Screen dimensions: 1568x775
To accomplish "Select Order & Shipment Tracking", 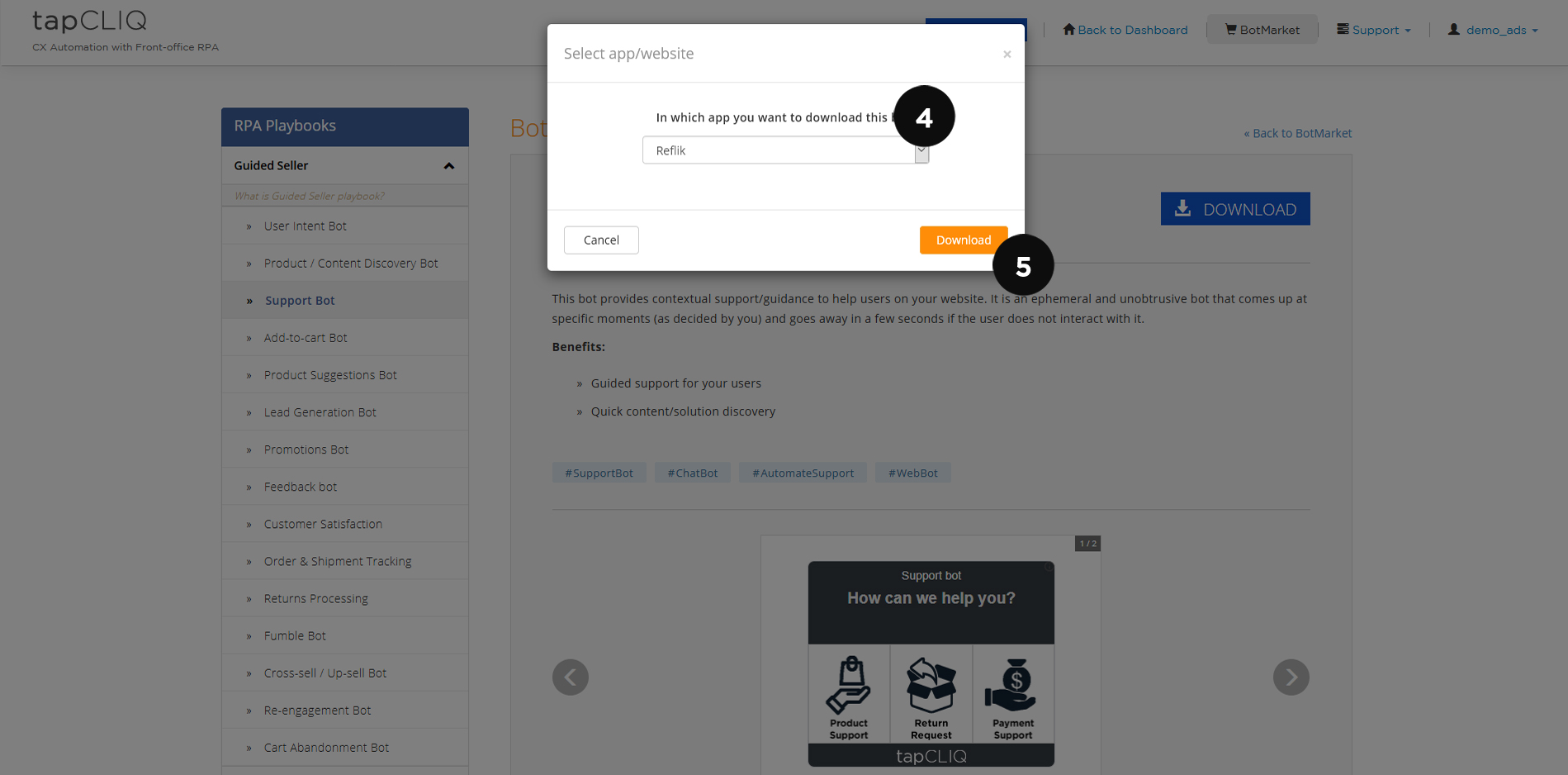I will (345, 560).
